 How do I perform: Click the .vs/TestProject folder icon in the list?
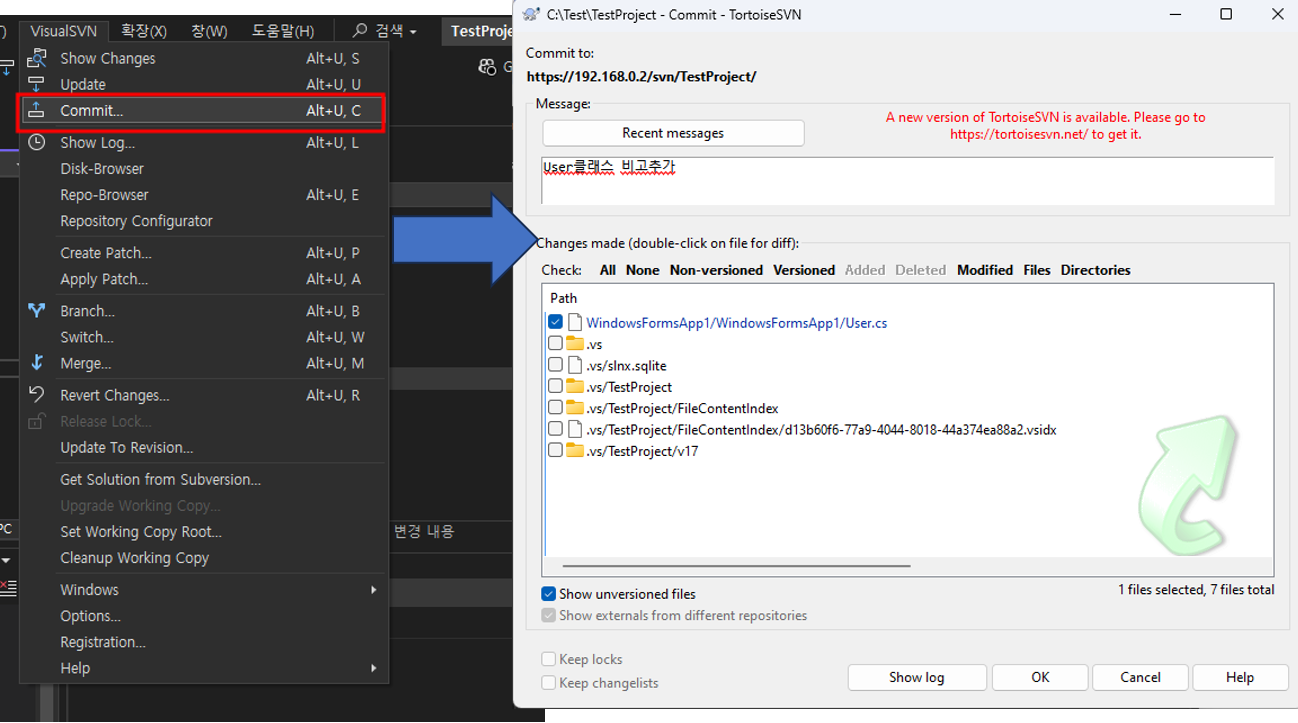tap(575, 386)
